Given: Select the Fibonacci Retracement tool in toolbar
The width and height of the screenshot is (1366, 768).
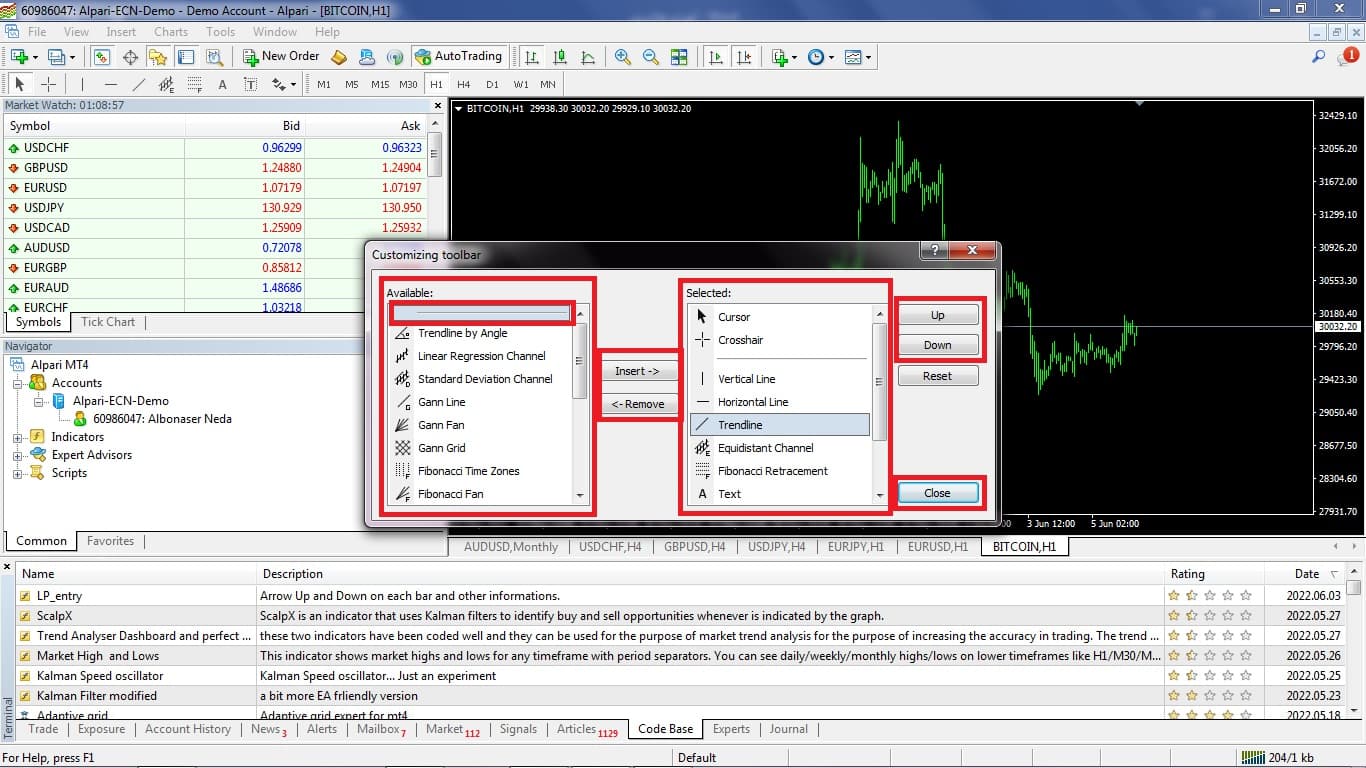Looking at the screenshot, I should pyautogui.click(x=195, y=84).
